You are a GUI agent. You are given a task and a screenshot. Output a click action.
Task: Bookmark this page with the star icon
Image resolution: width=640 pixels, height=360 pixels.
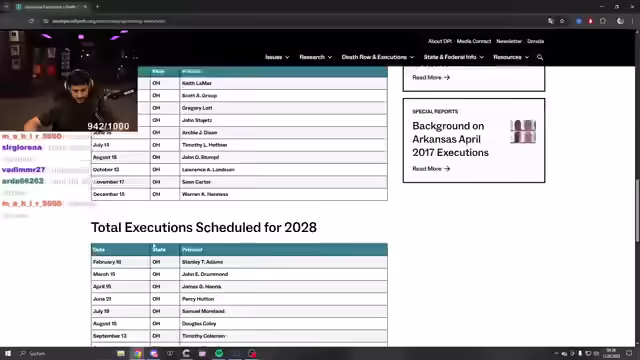tap(562, 21)
